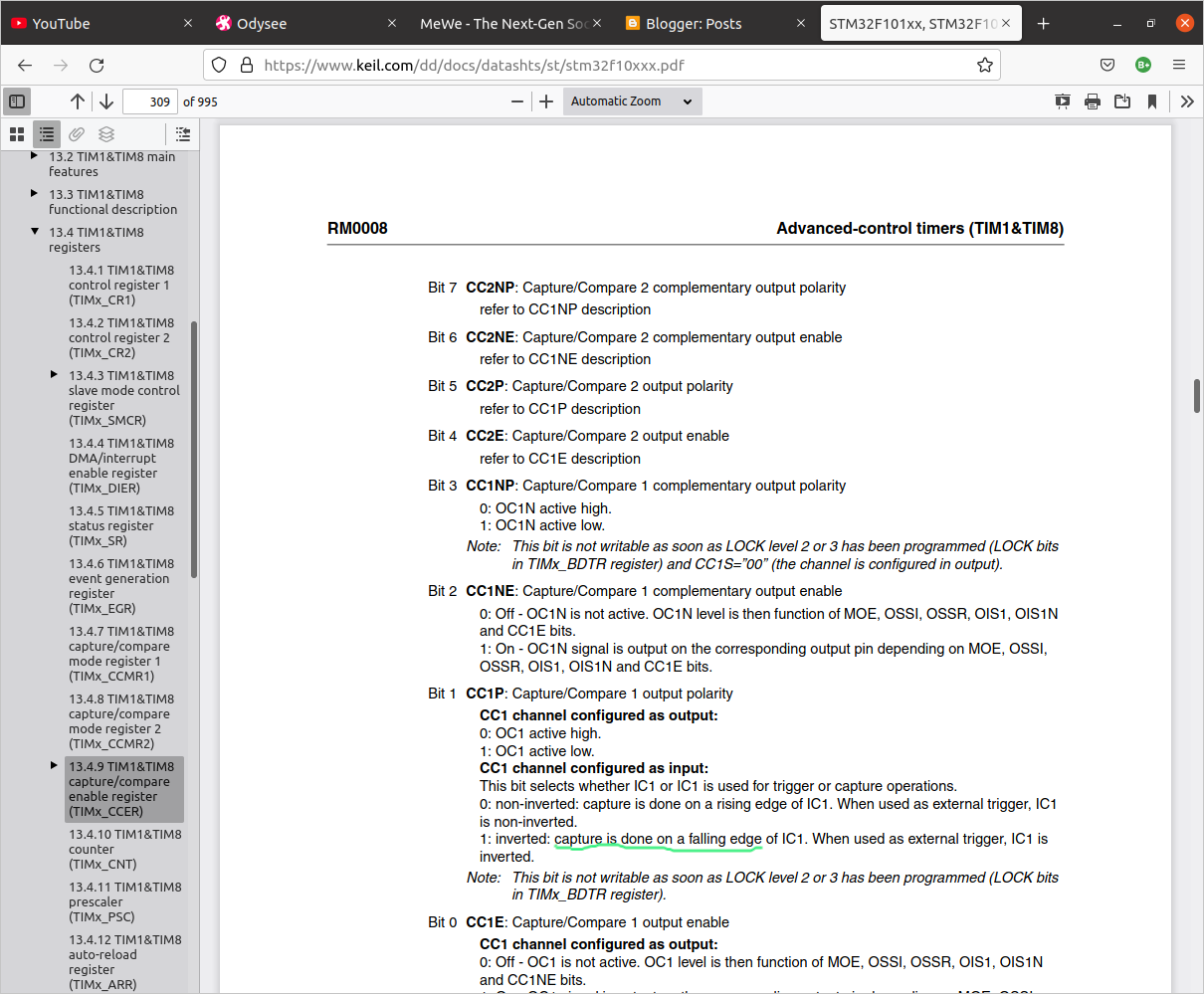Click the document vertical scrollbar thumb
This screenshot has width=1204, height=994.
1197,395
